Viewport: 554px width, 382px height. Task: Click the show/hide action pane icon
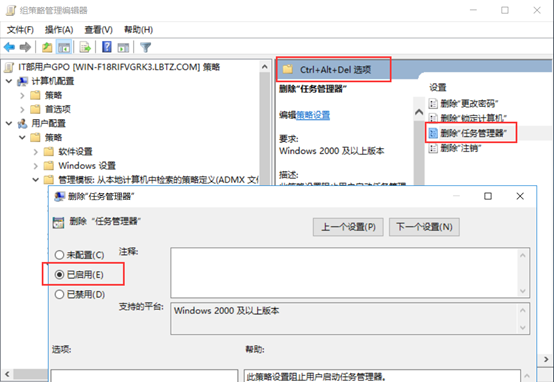click(x=123, y=47)
